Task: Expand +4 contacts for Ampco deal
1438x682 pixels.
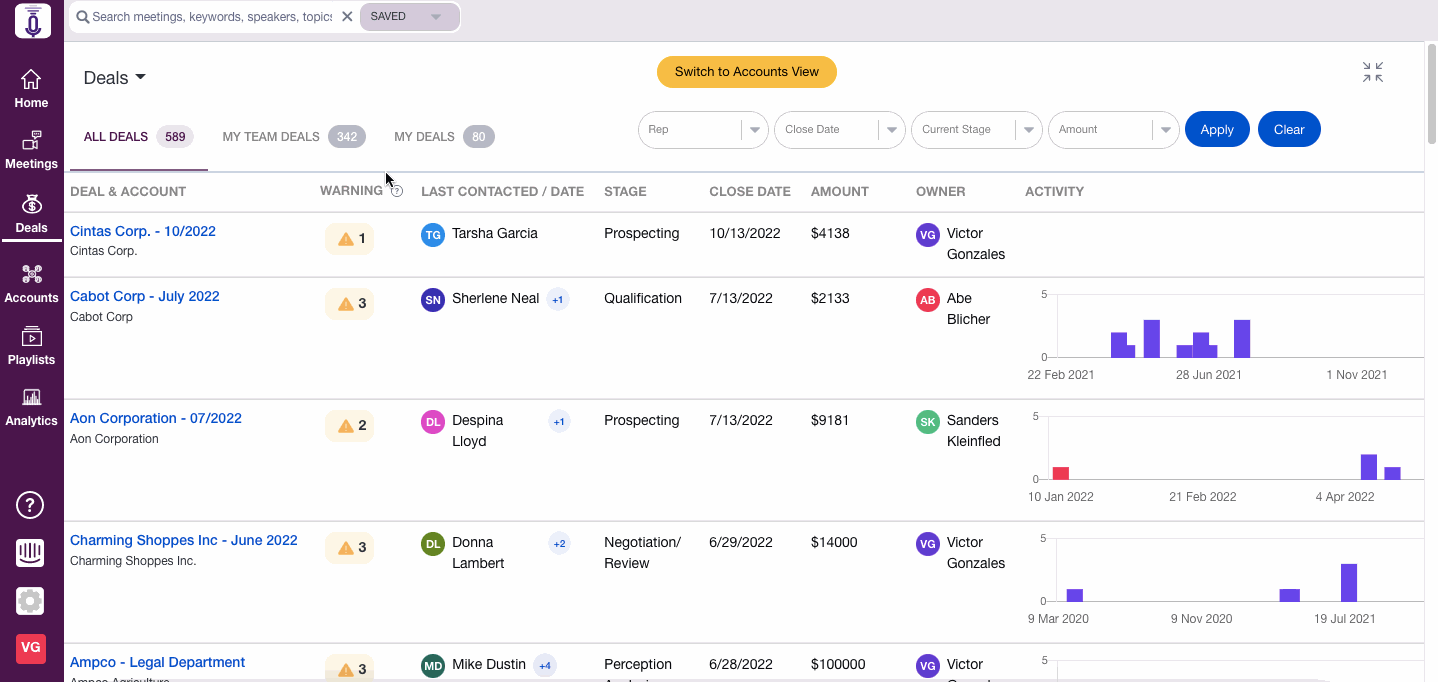Action: tap(545, 666)
